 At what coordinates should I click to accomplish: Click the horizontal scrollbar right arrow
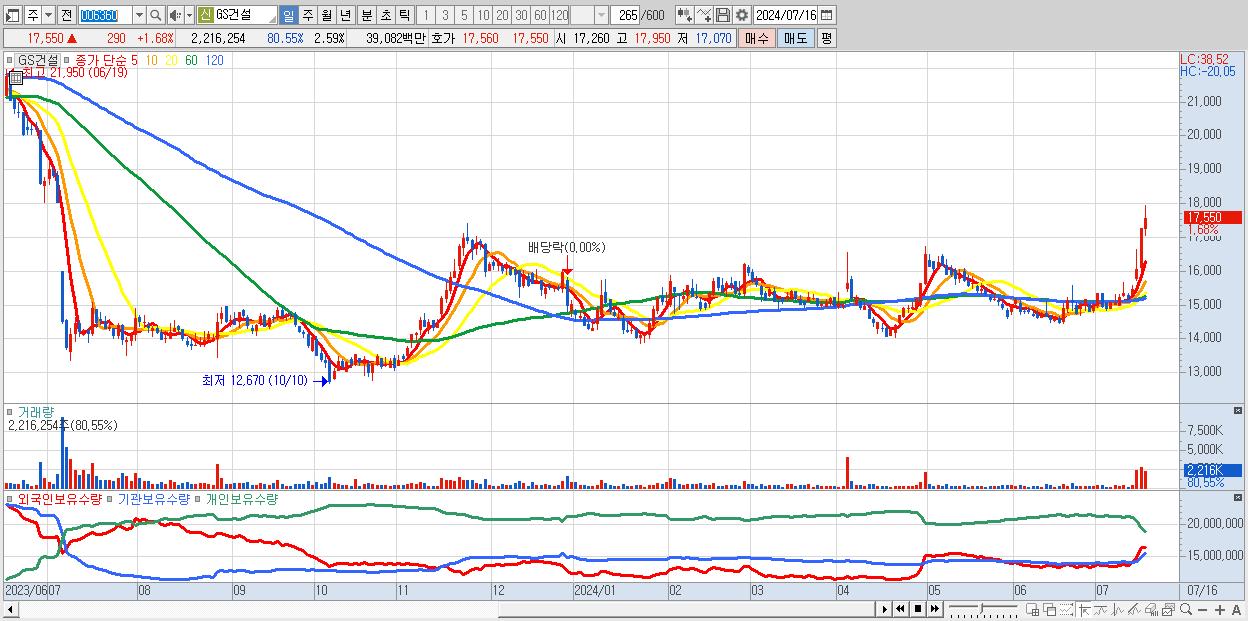[x=884, y=609]
